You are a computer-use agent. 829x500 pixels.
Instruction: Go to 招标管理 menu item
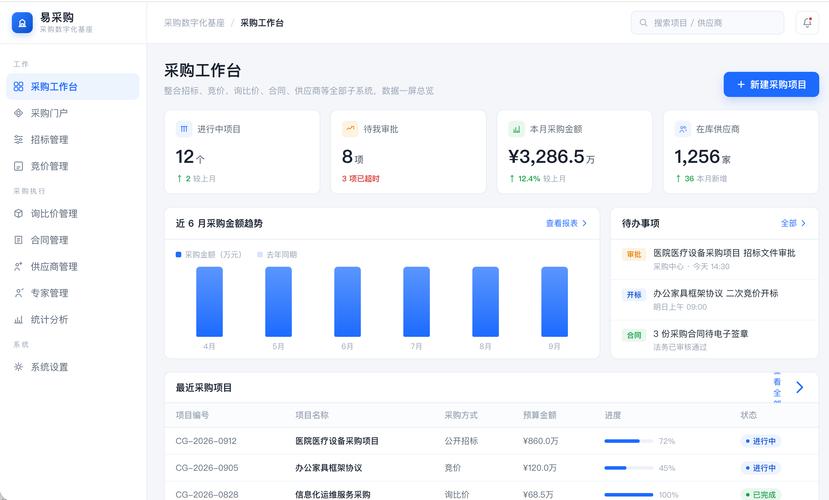point(72,140)
